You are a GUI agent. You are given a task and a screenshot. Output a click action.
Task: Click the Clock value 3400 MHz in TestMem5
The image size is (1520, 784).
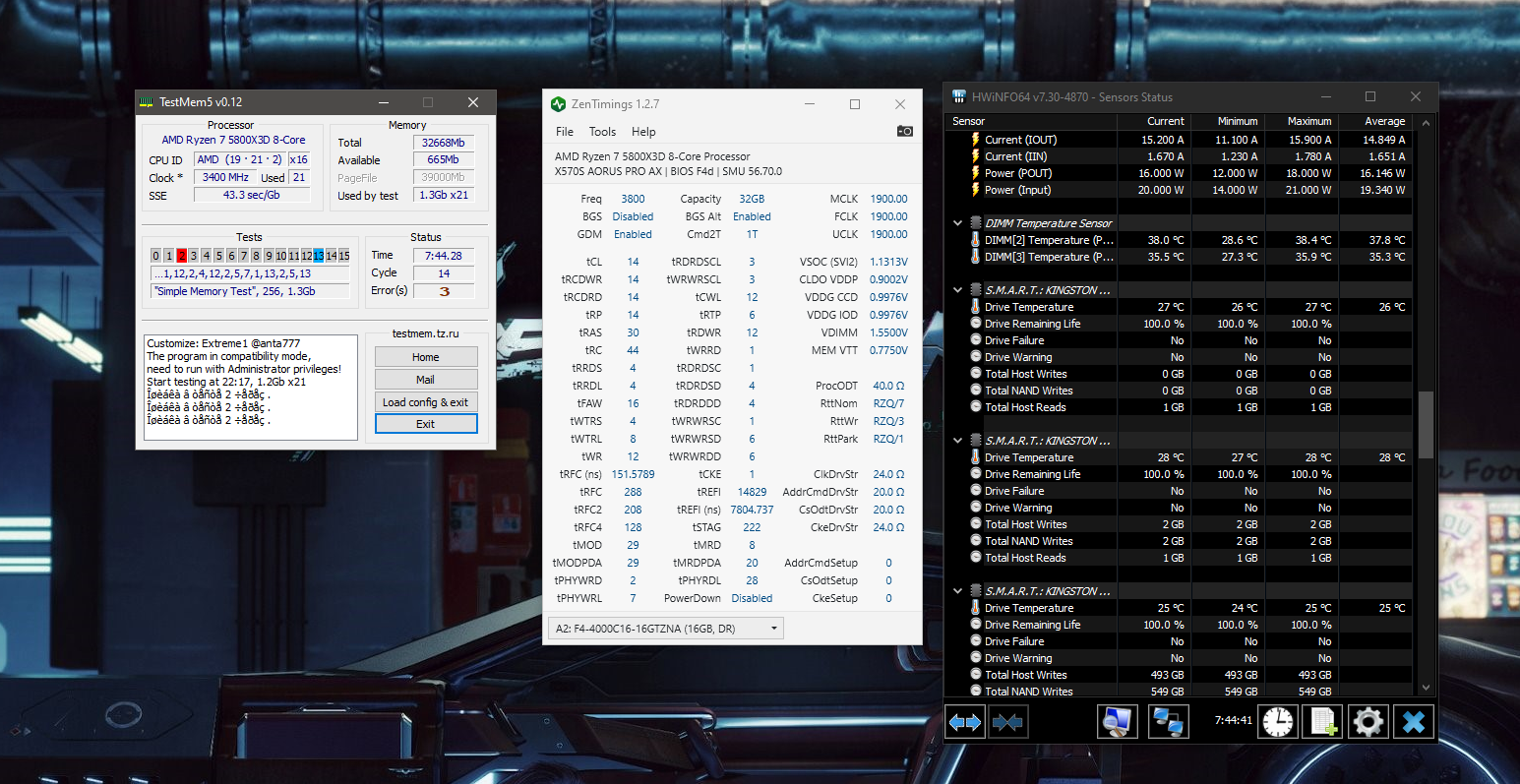pyautogui.click(x=225, y=178)
